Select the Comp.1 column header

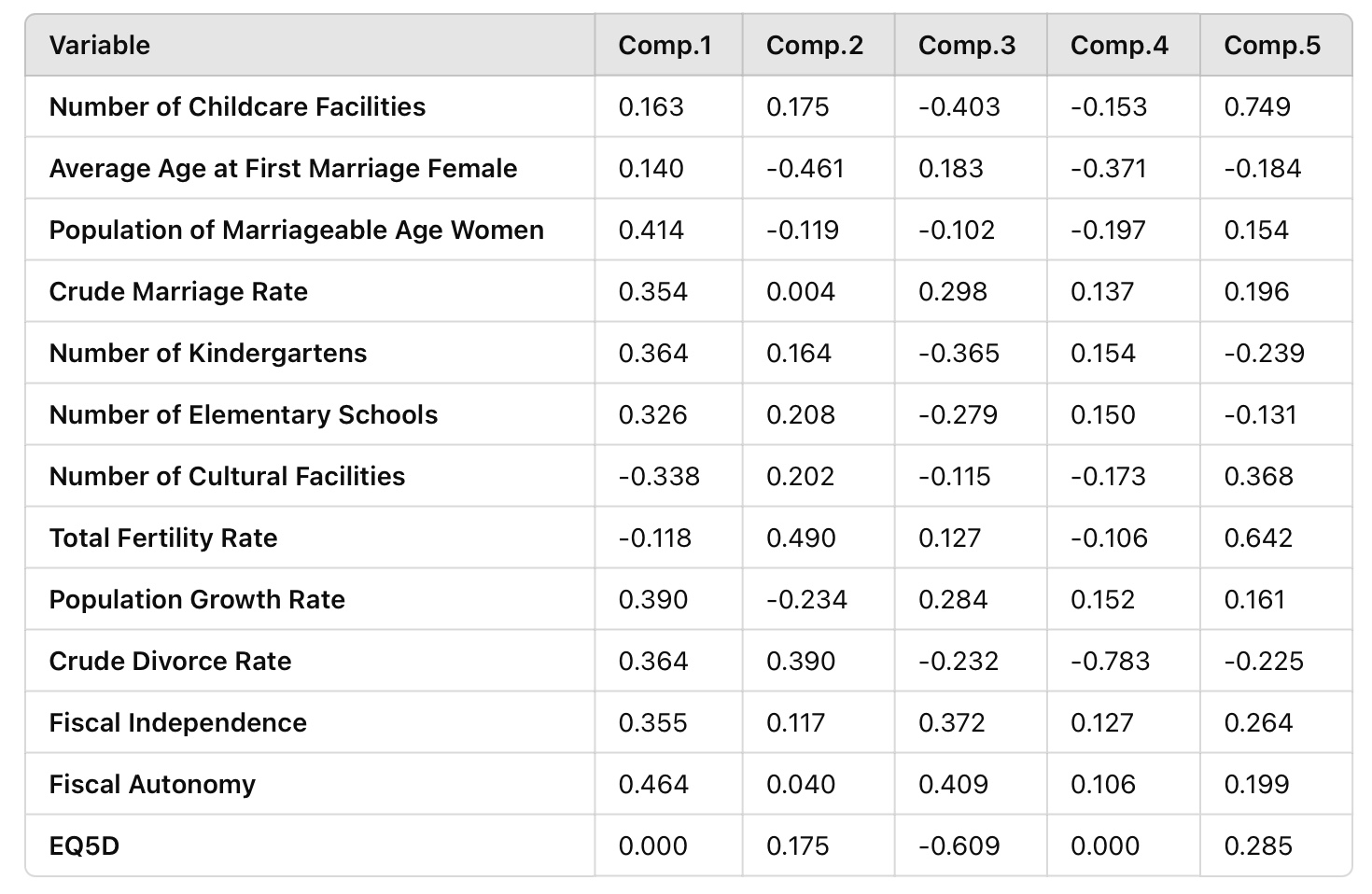(665, 45)
